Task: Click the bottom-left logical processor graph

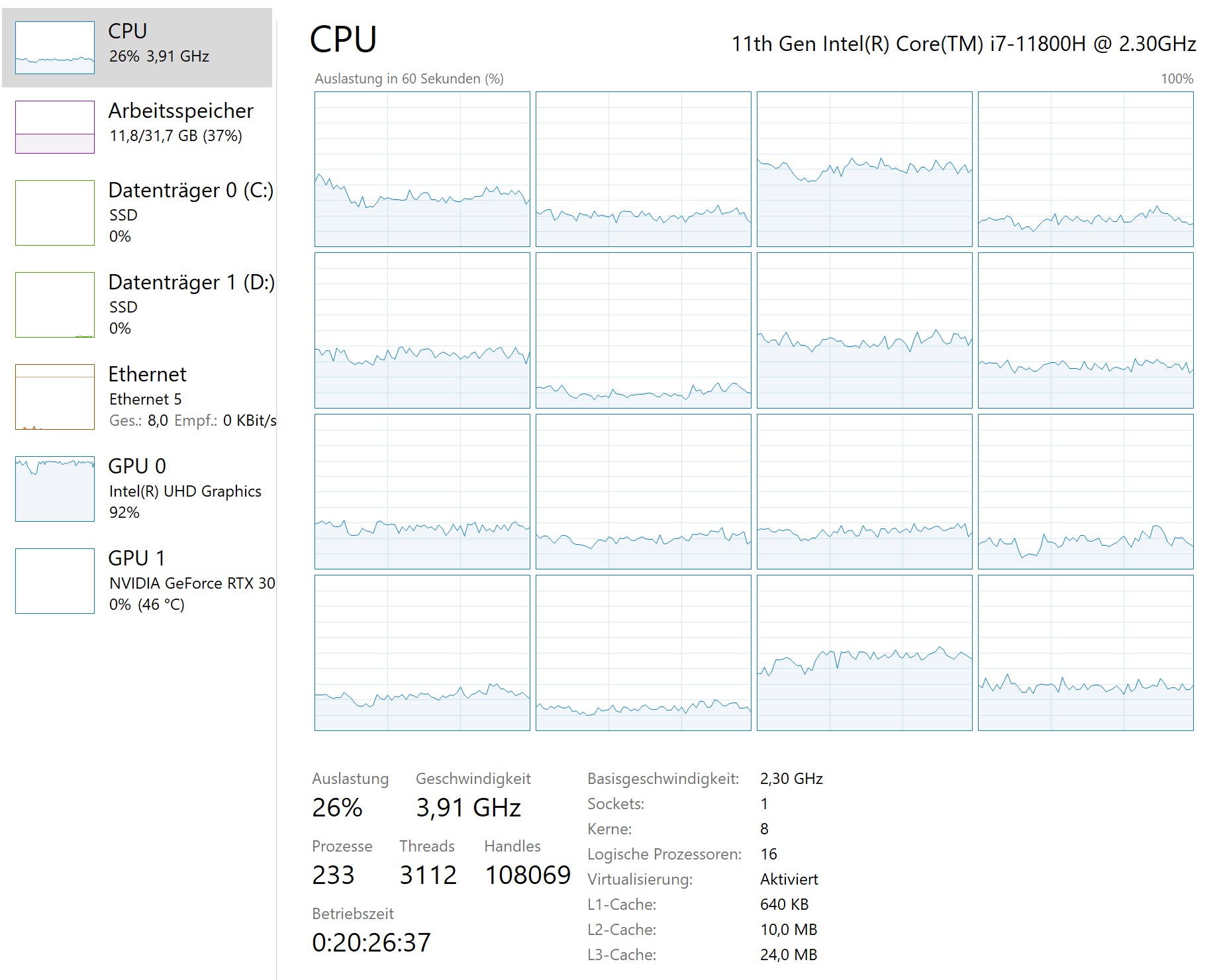Action: [x=422, y=653]
